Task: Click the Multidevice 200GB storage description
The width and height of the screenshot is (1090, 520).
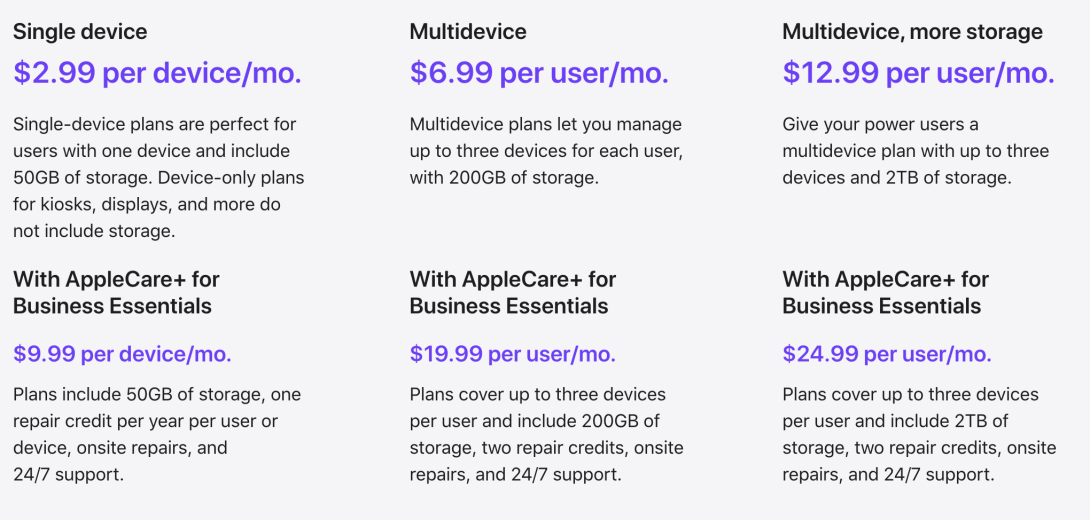Action: pos(545,151)
